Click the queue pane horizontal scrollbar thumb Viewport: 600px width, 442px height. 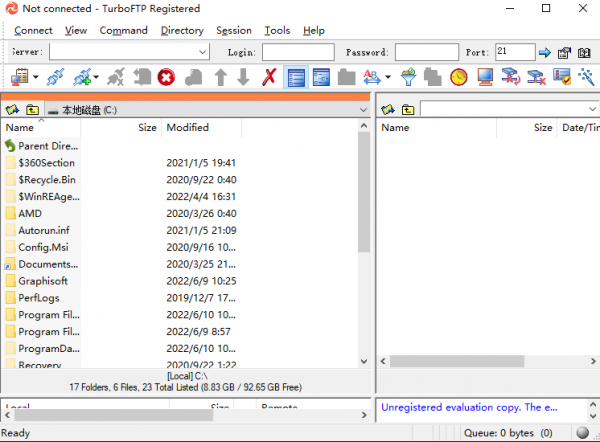coord(114,415)
